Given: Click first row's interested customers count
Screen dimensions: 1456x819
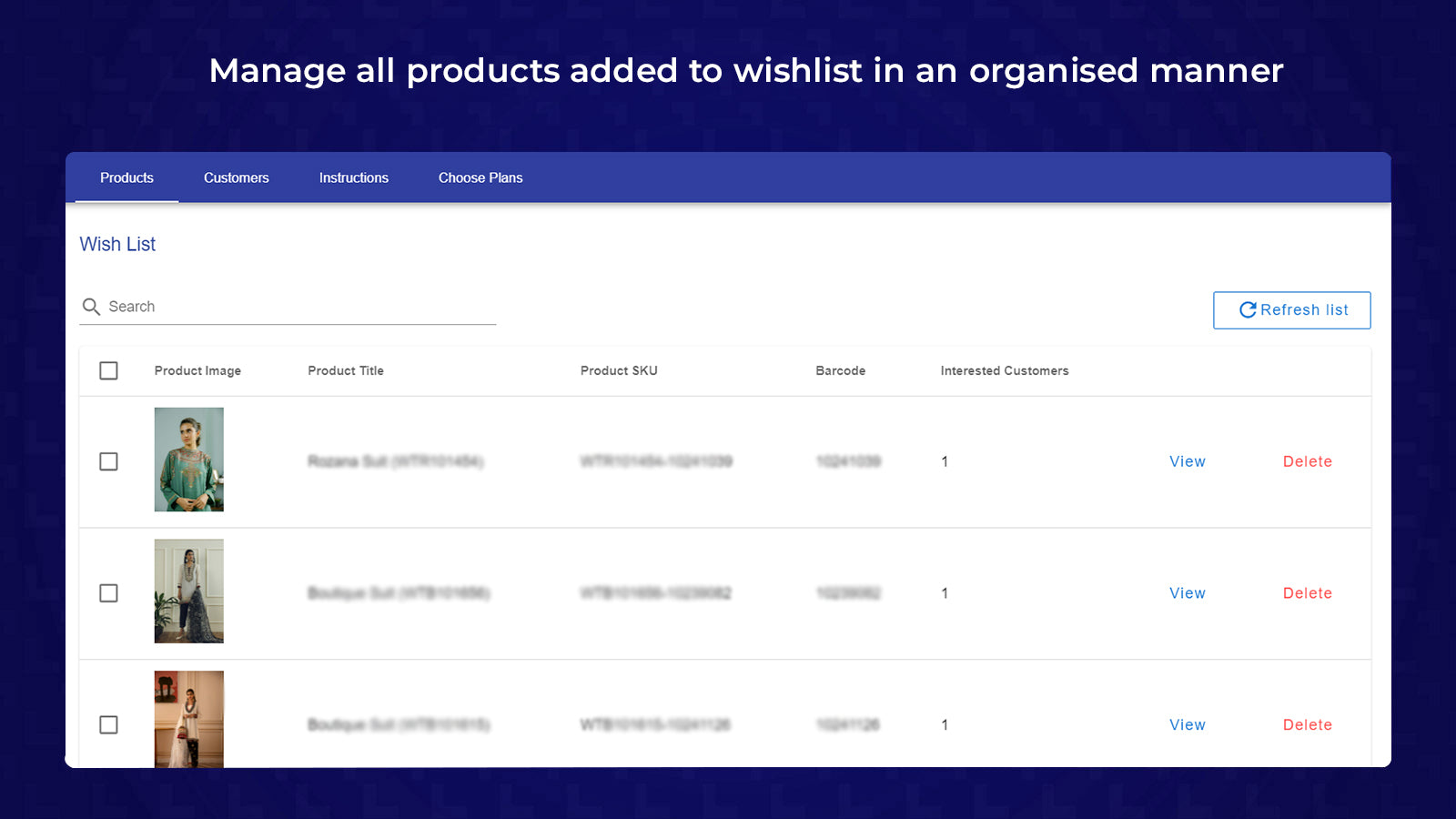Looking at the screenshot, I should (x=945, y=461).
